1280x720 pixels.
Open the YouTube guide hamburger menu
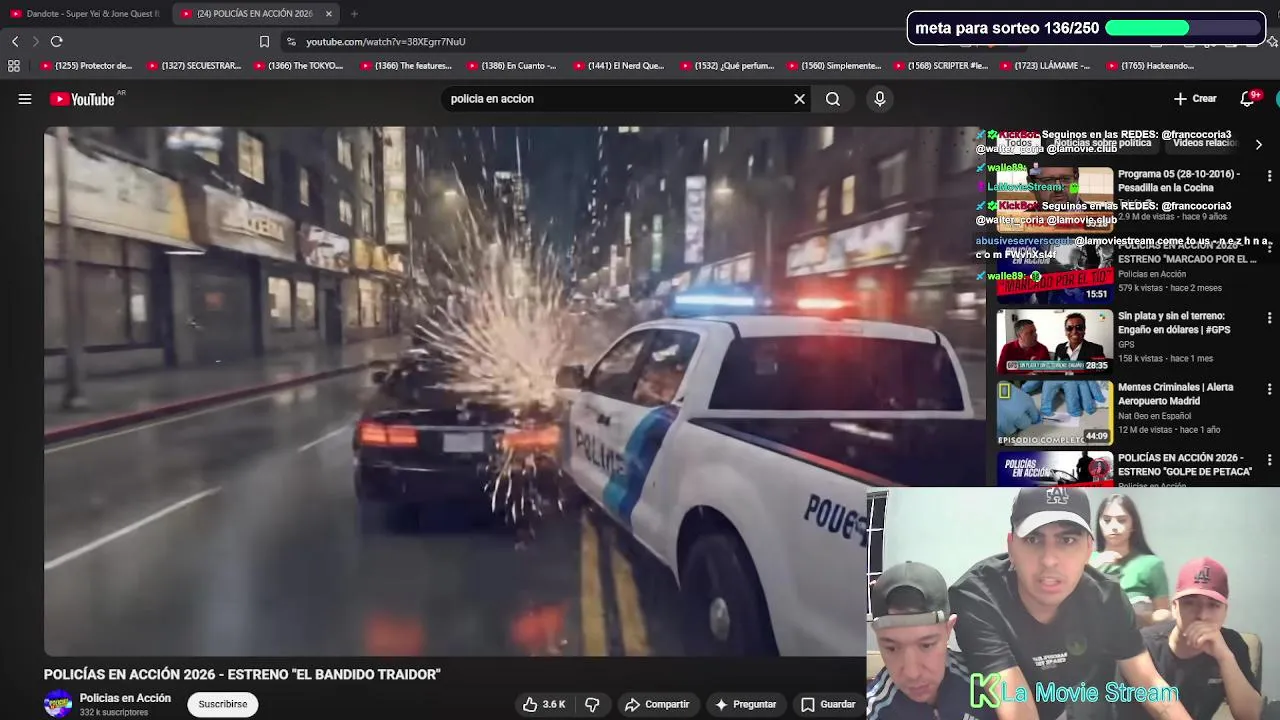click(25, 99)
